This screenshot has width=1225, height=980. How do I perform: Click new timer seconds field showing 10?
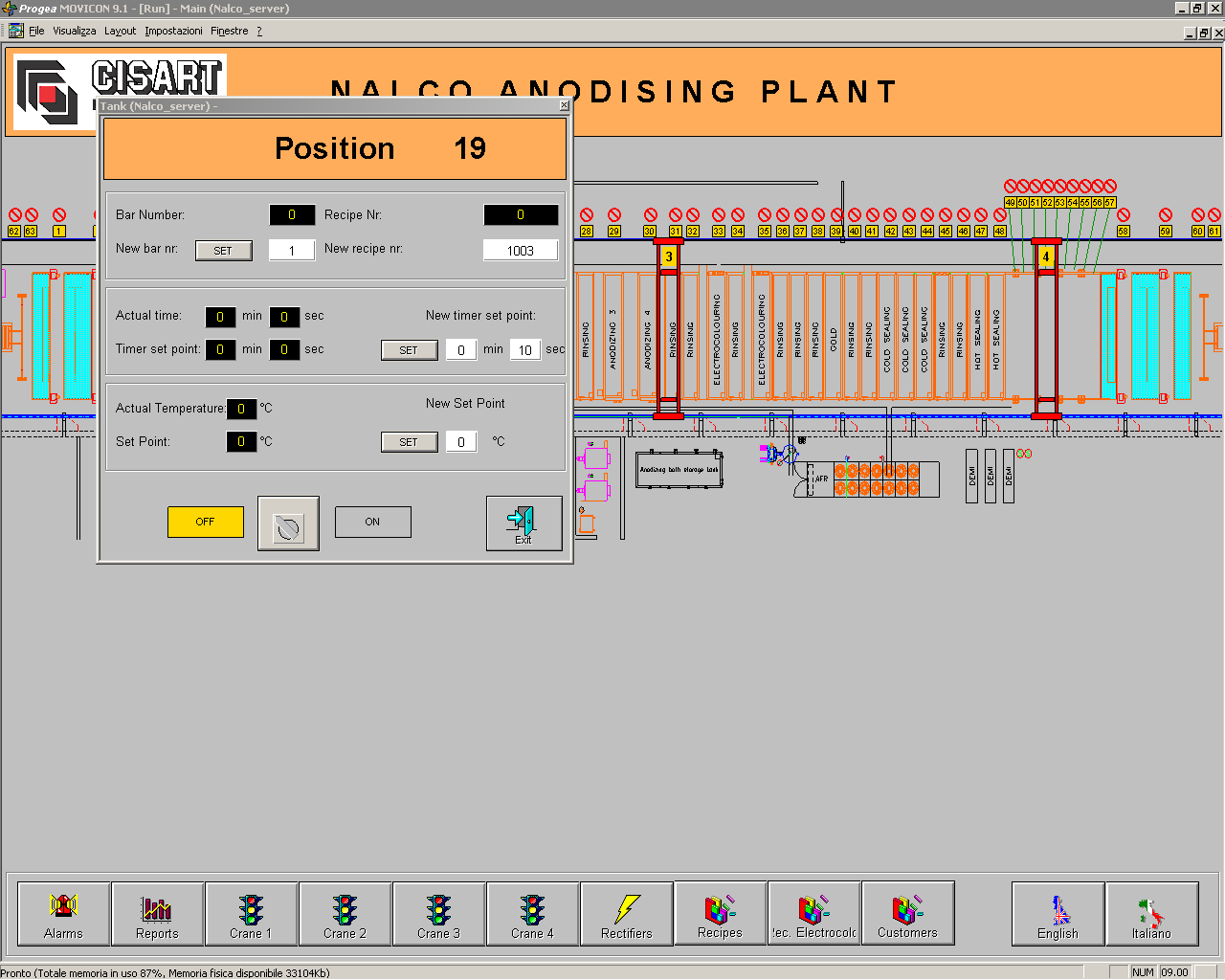tap(524, 350)
